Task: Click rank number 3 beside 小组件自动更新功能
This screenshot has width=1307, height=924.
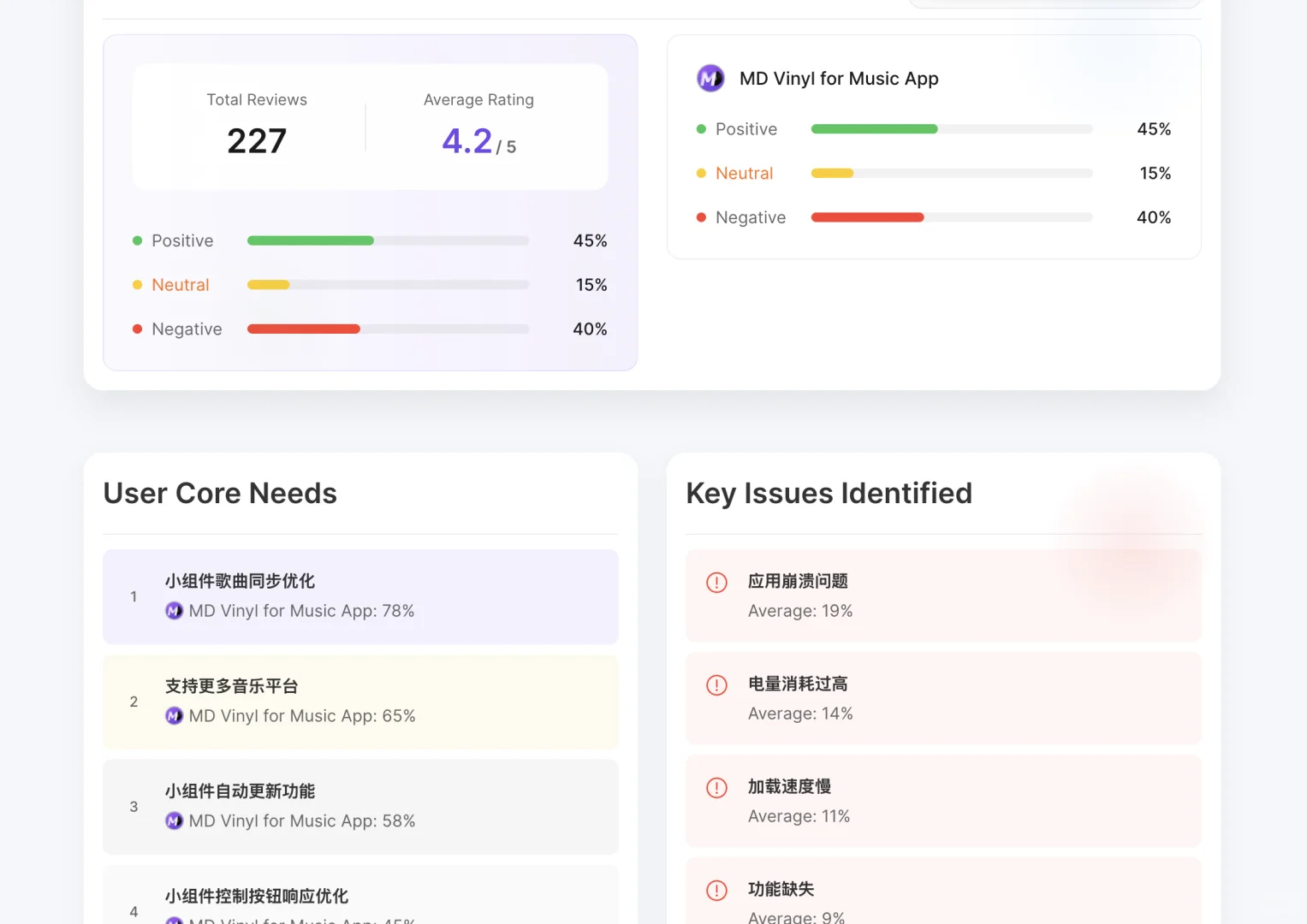Action: click(x=134, y=807)
